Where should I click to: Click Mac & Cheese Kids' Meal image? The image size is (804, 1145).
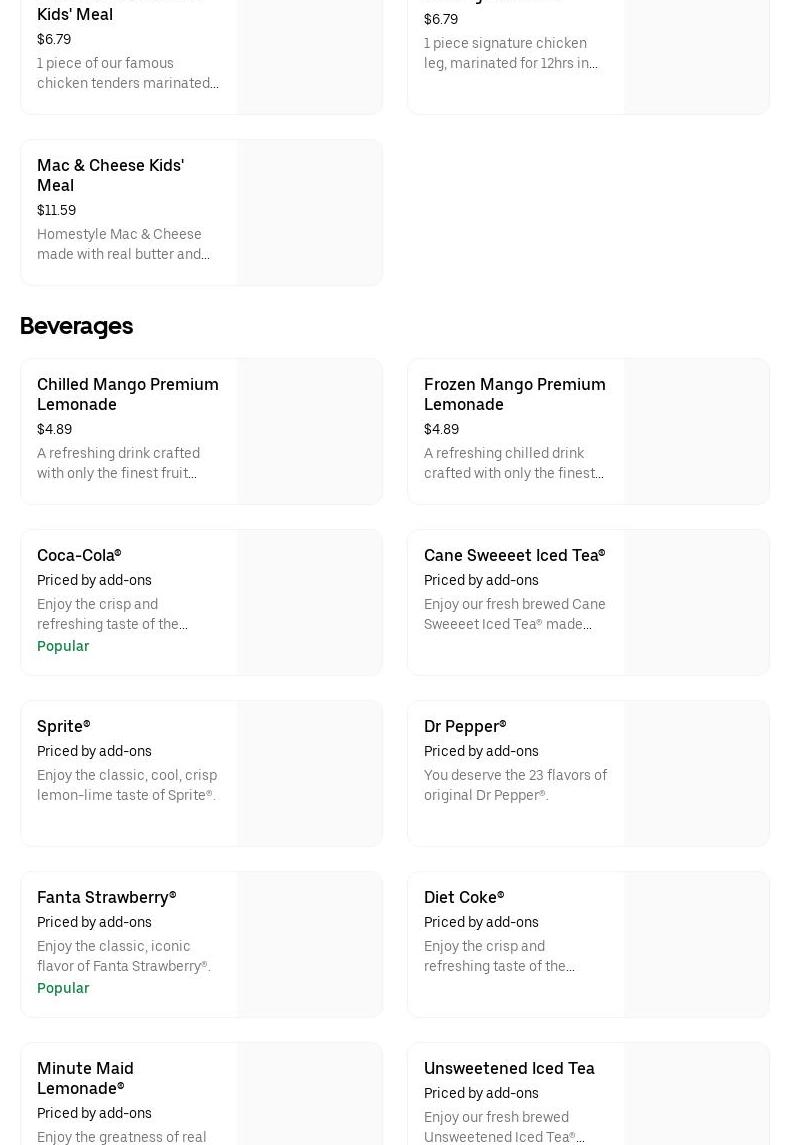tap(309, 213)
